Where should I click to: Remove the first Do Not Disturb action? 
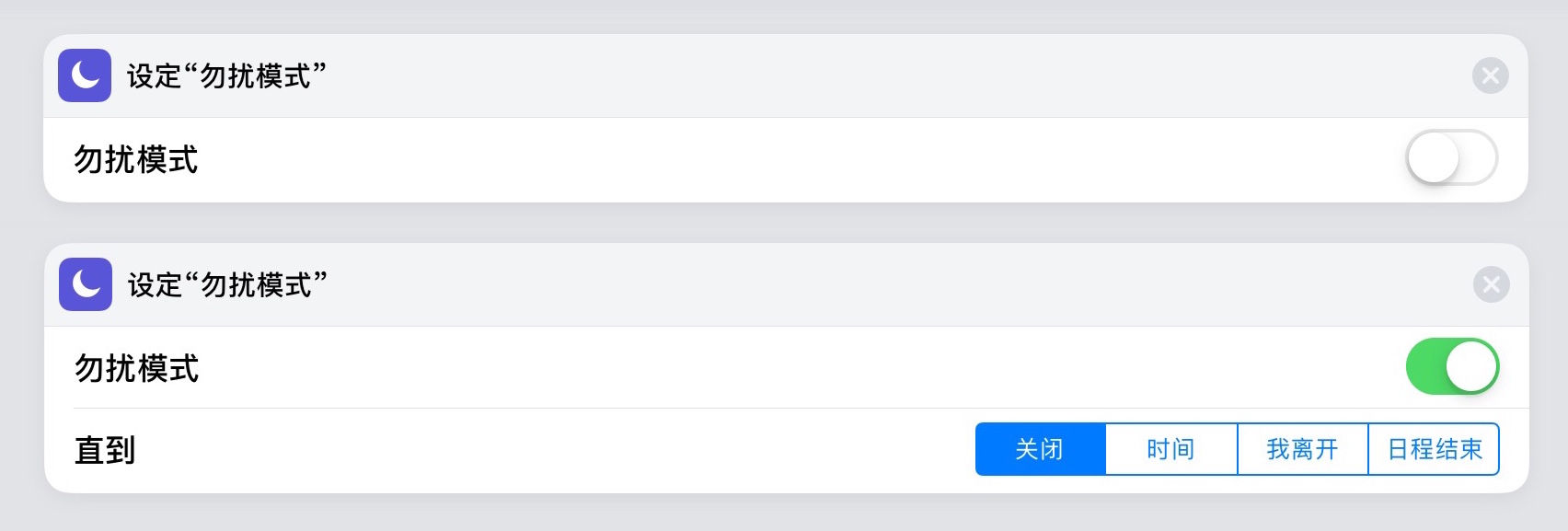pyautogui.click(x=1490, y=75)
